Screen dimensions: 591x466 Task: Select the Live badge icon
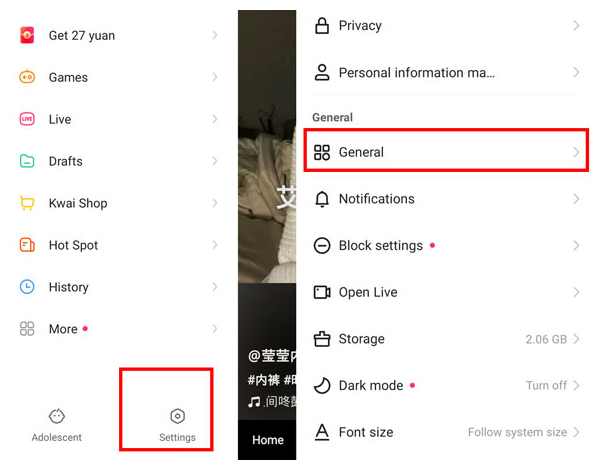[27, 119]
